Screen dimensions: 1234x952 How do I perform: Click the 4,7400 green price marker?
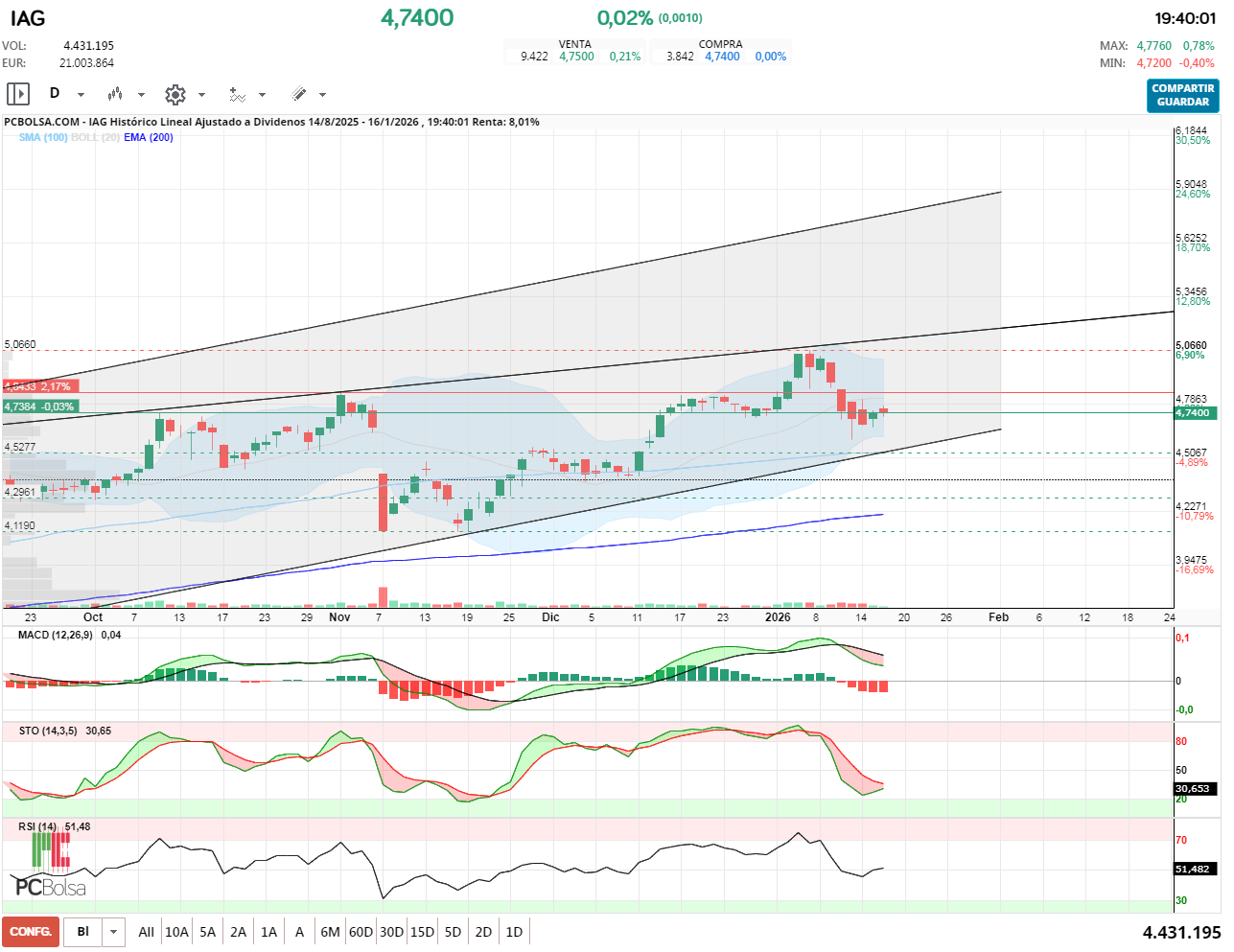1193,413
